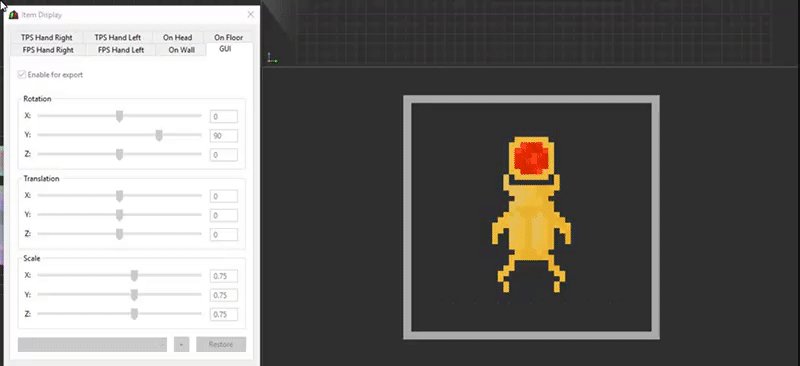This screenshot has height=366, width=800.
Task: Click the axis gizmo icon in viewport
Action: [272, 59]
